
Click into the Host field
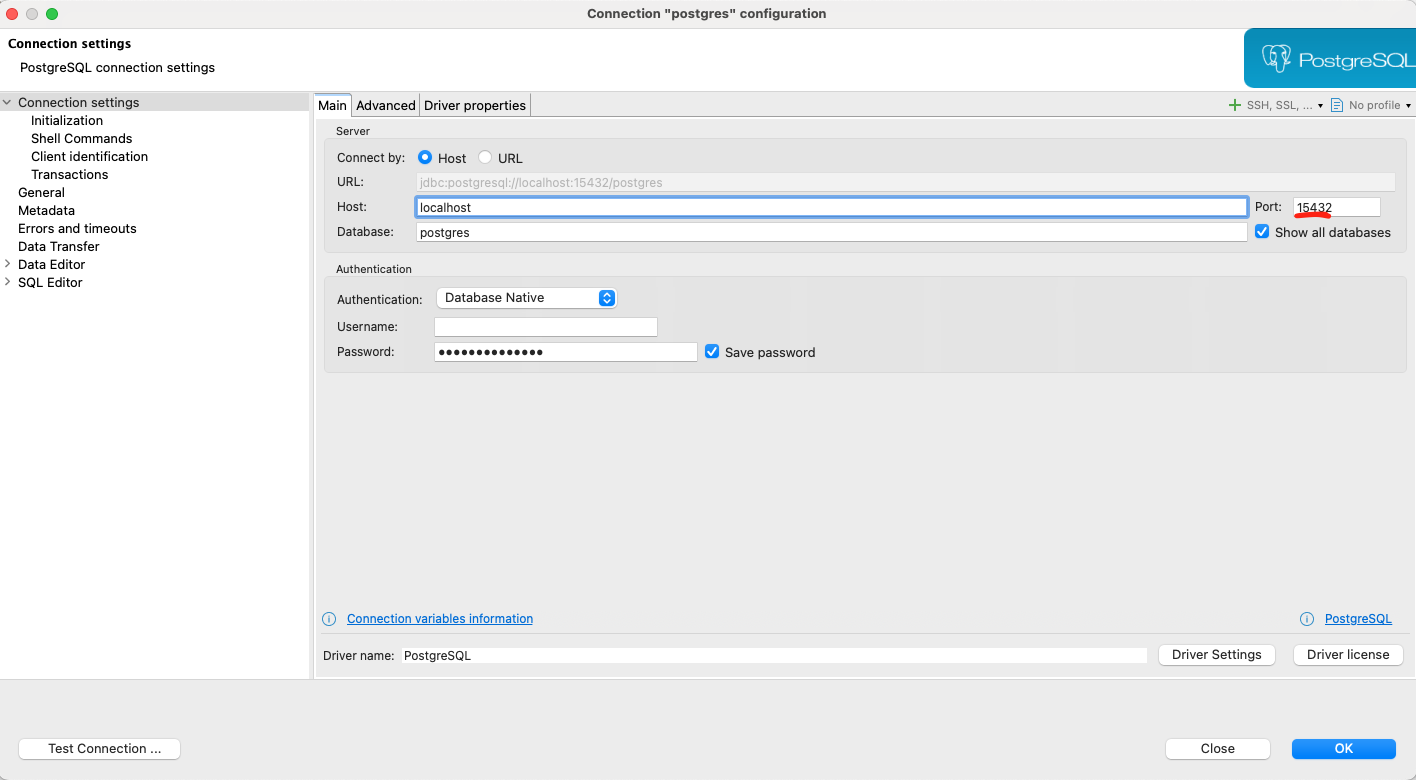pyautogui.click(x=831, y=207)
